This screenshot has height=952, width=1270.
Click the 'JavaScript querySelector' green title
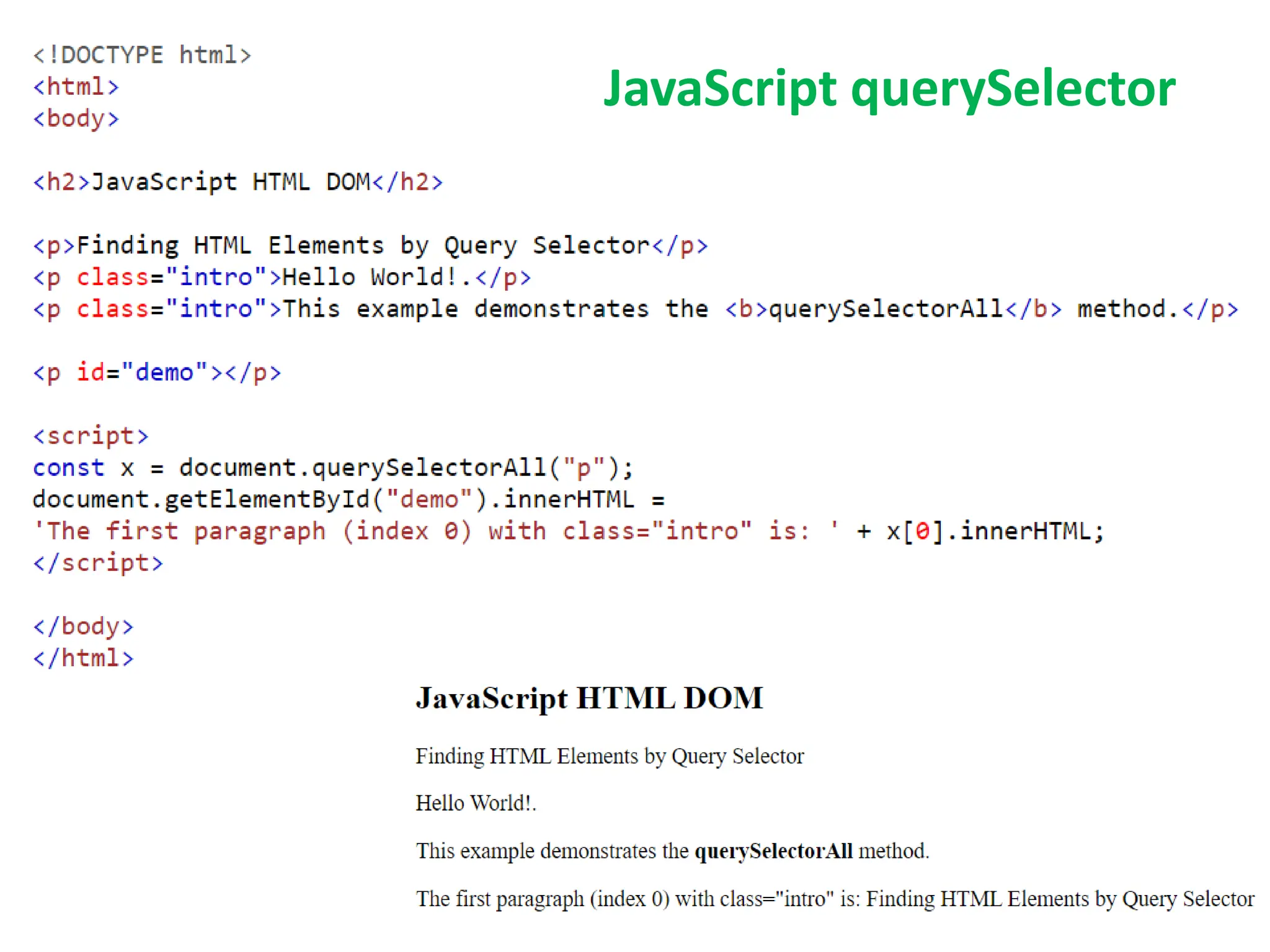pyautogui.click(x=889, y=90)
